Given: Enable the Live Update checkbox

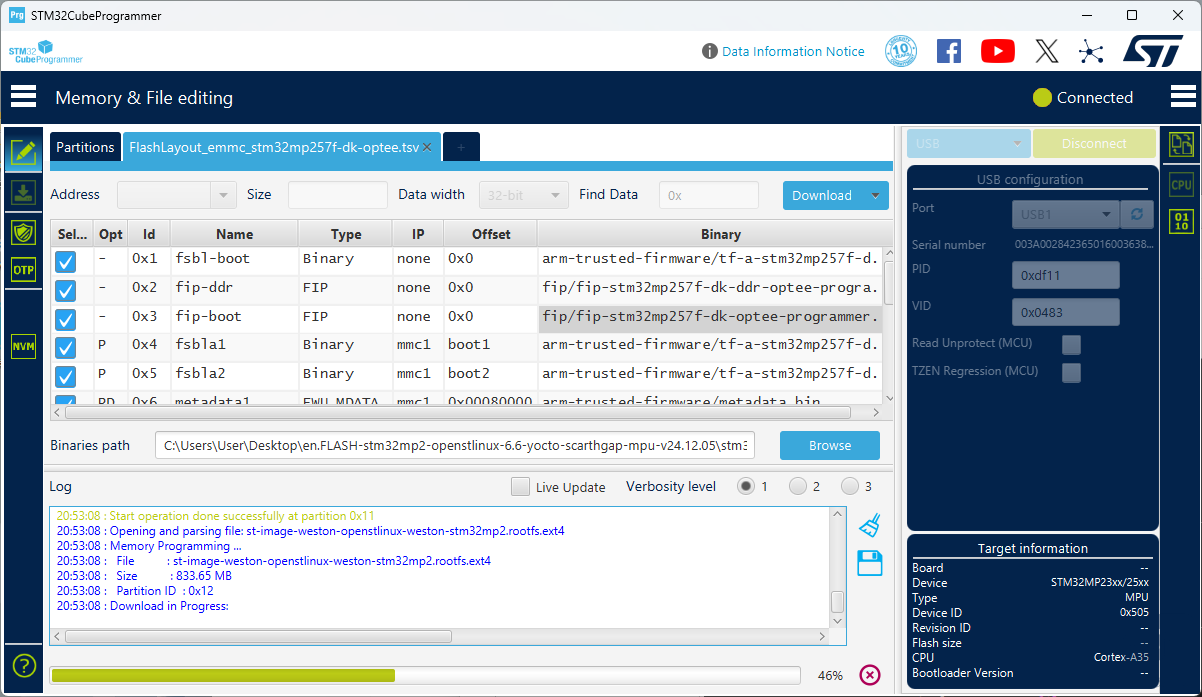Looking at the screenshot, I should point(520,487).
